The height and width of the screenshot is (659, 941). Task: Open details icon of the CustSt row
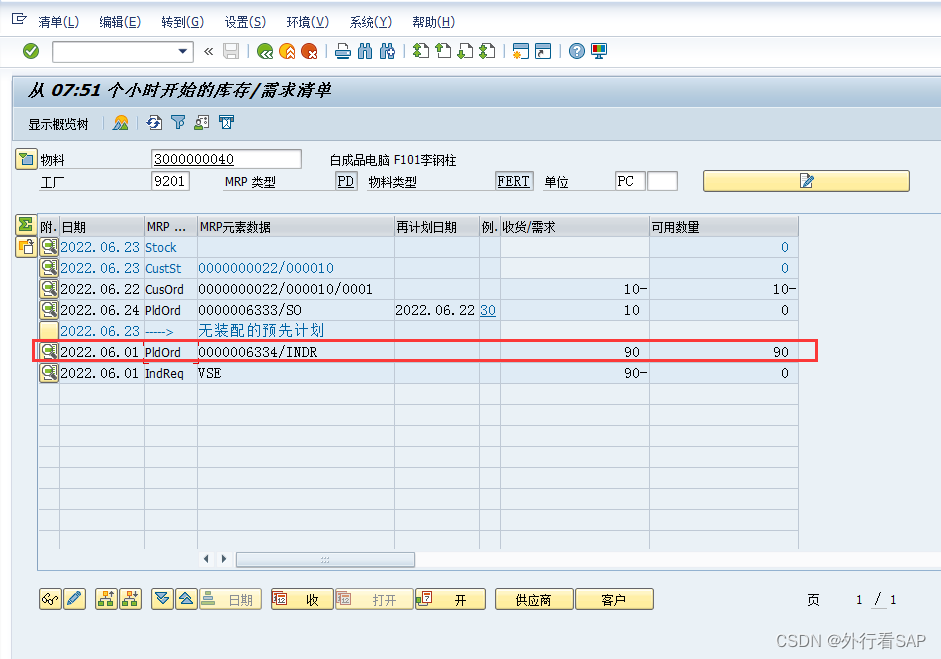(x=49, y=268)
